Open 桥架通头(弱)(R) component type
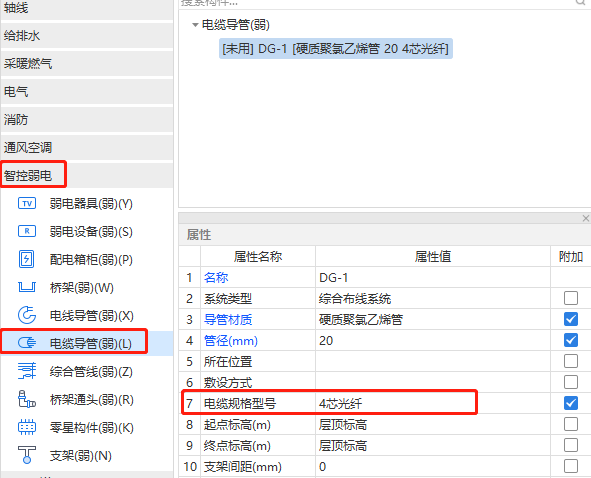591x478 pixels. click(x=92, y=400)
